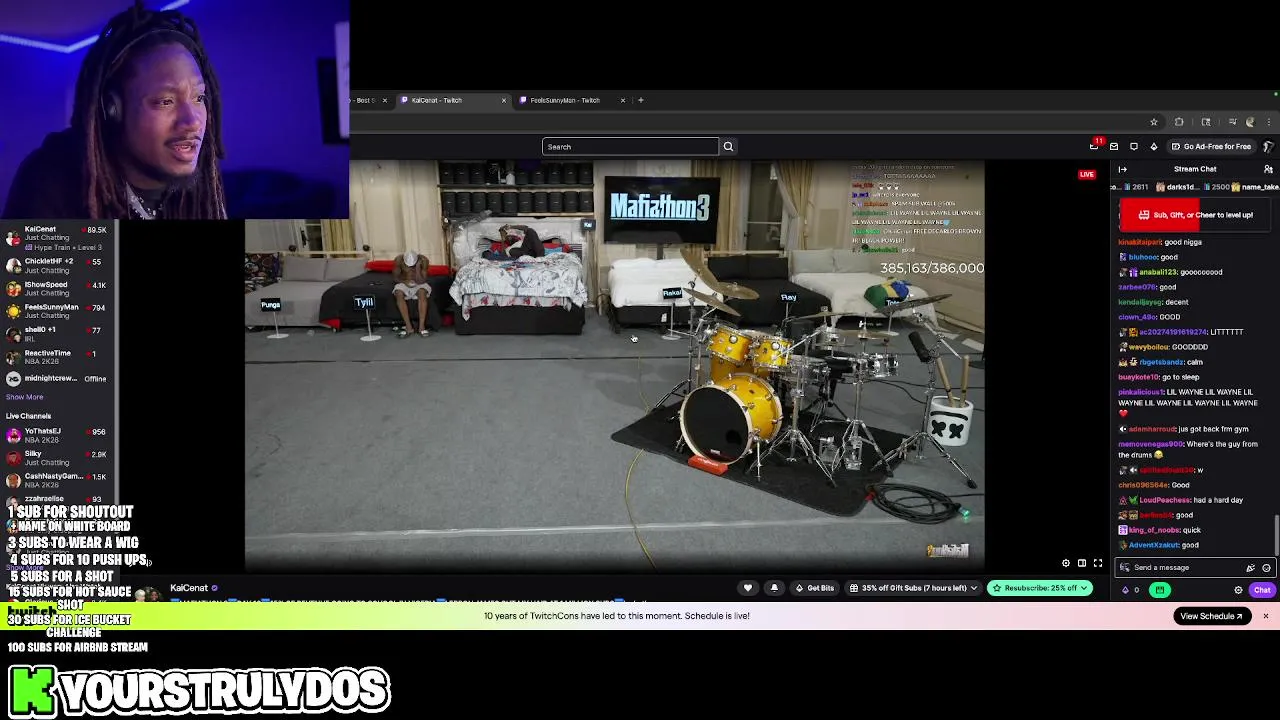Click the Twitch search field
1280x720 pixels.
pyautogui.click(x=630, y=147)
